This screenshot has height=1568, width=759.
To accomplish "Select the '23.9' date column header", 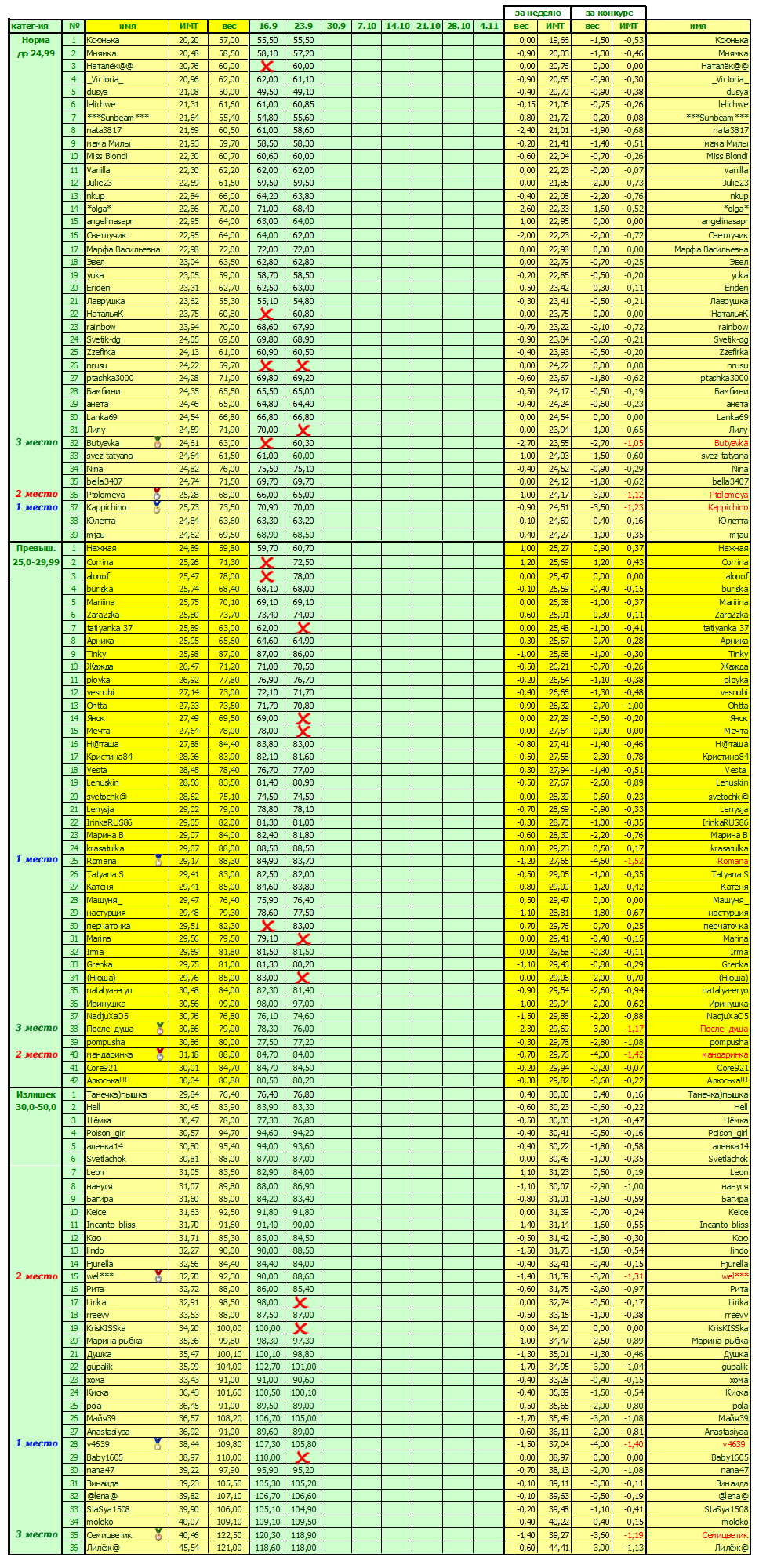I will point(303,26).
